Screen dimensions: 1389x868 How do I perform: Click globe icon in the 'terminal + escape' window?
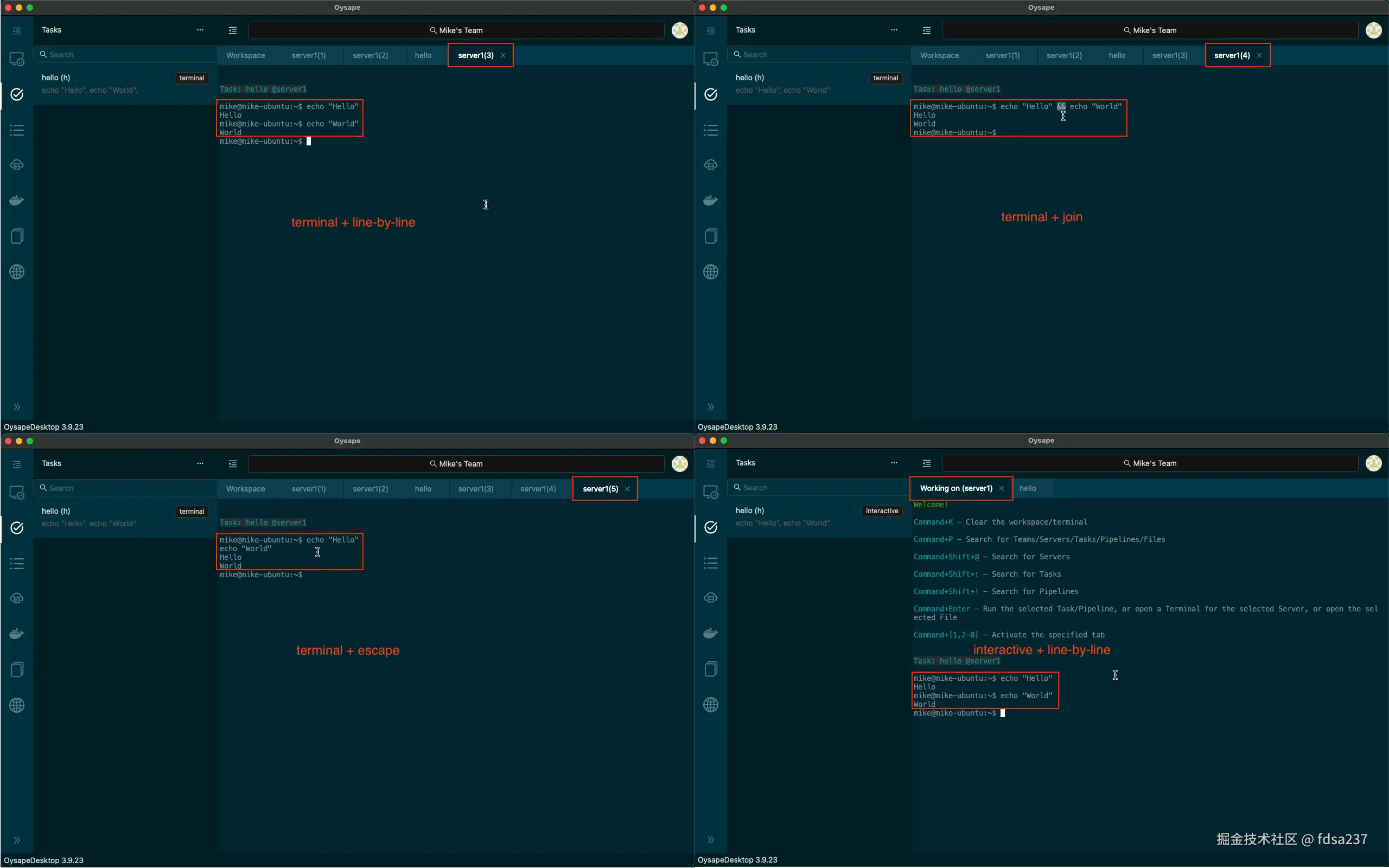point(17,705)
